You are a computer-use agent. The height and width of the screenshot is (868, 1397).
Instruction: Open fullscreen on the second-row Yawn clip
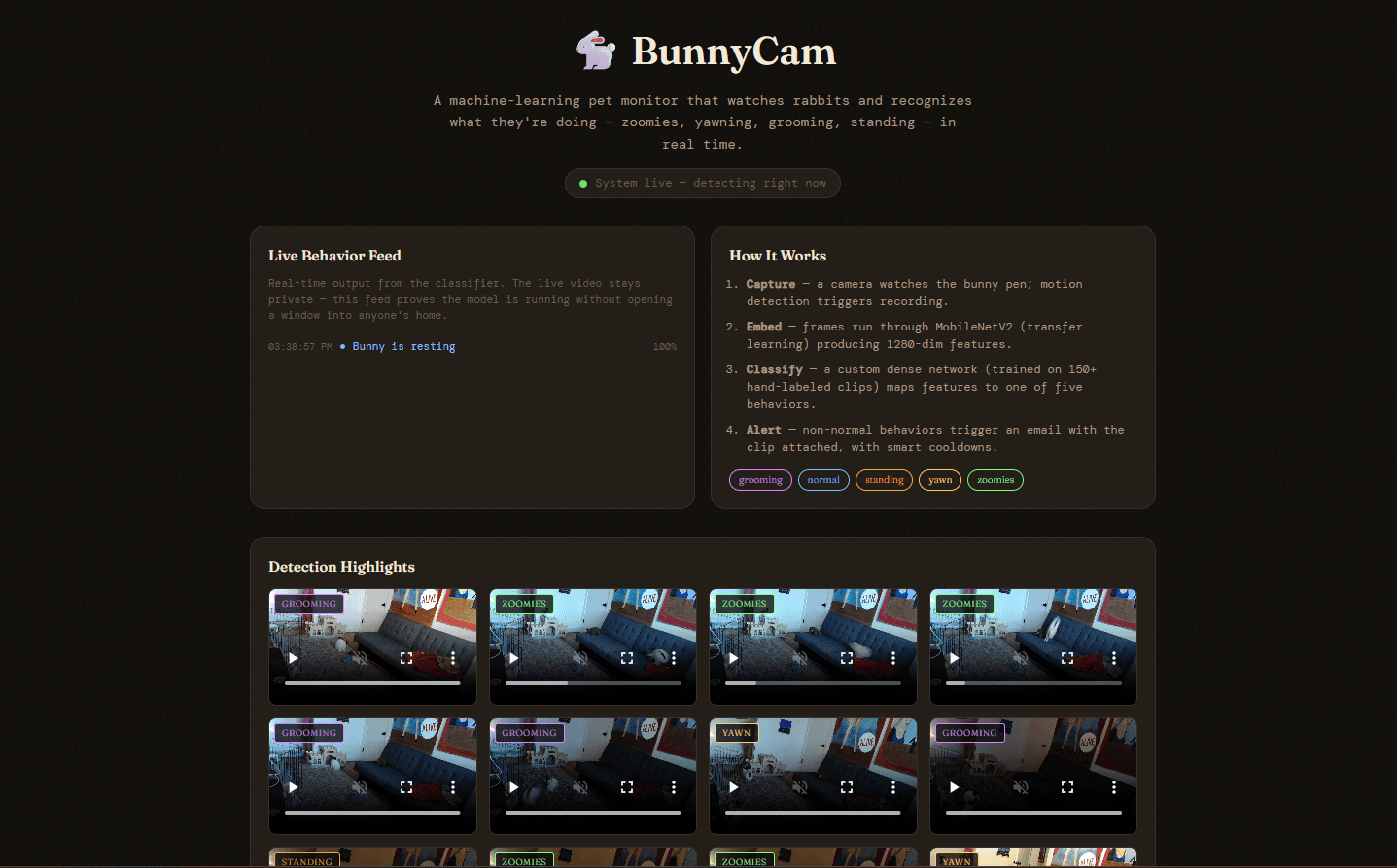(847, 787)
